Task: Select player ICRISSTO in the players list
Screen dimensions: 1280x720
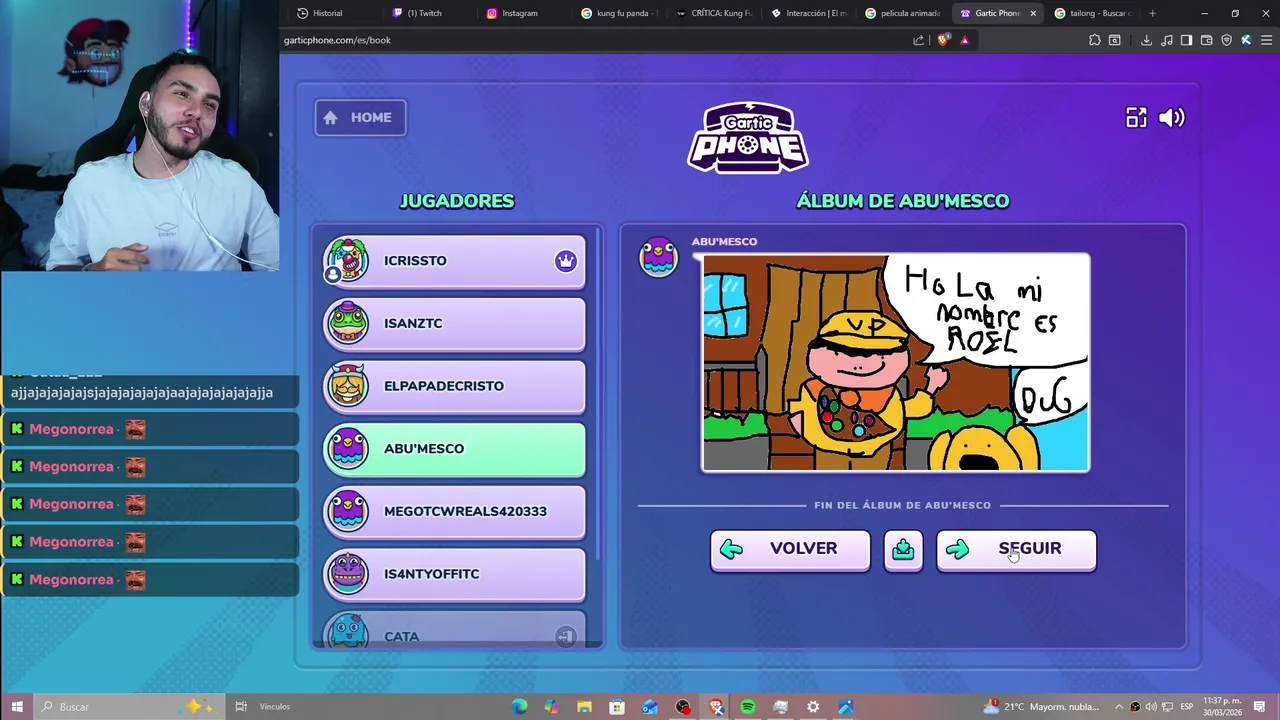Action: 455,261
